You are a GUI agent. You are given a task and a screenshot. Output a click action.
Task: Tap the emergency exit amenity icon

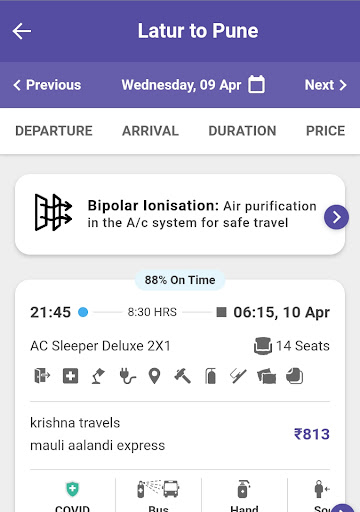coord(42,376)
